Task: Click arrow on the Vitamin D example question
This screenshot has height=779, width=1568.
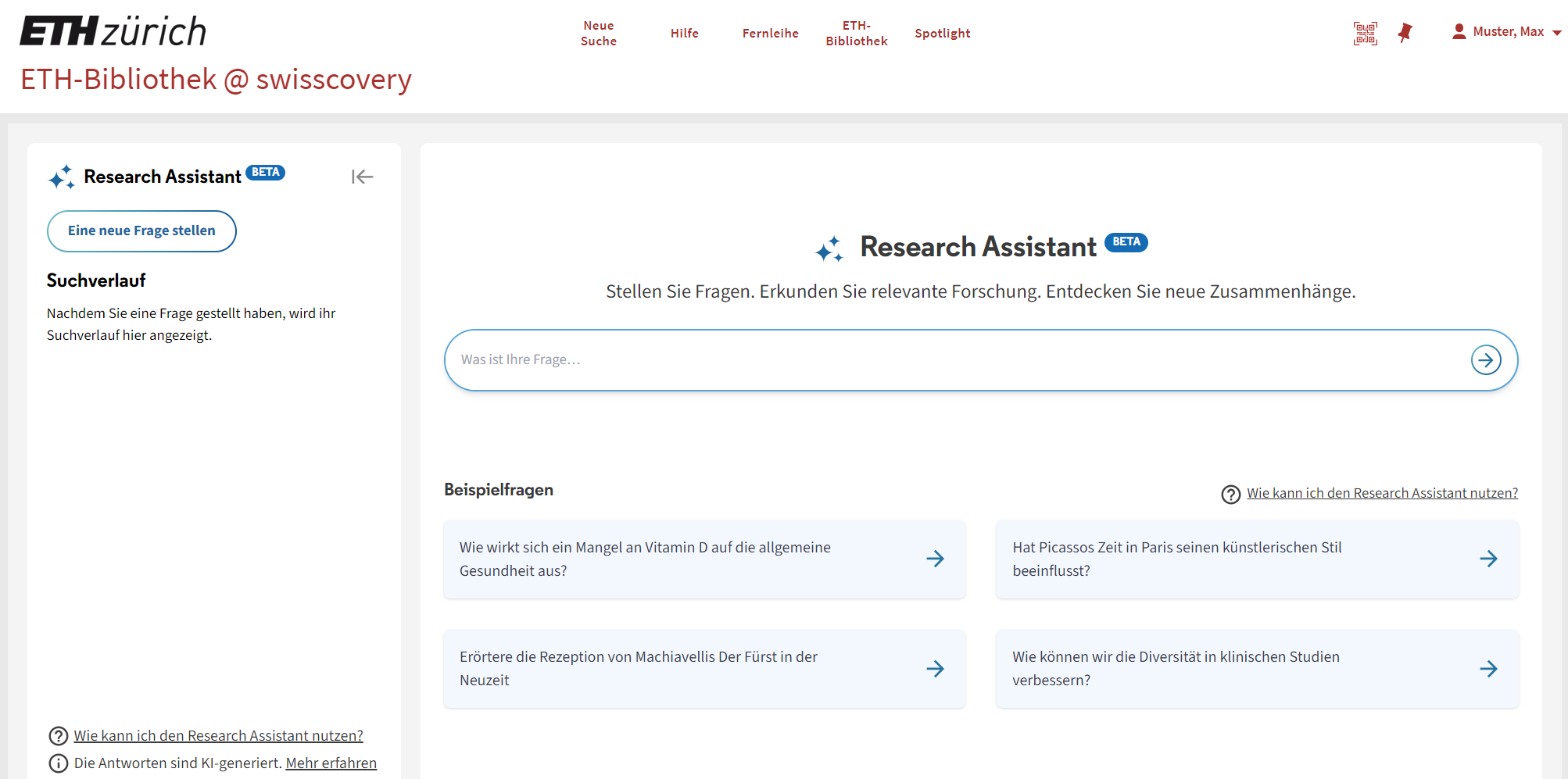Action: [935, 559]
